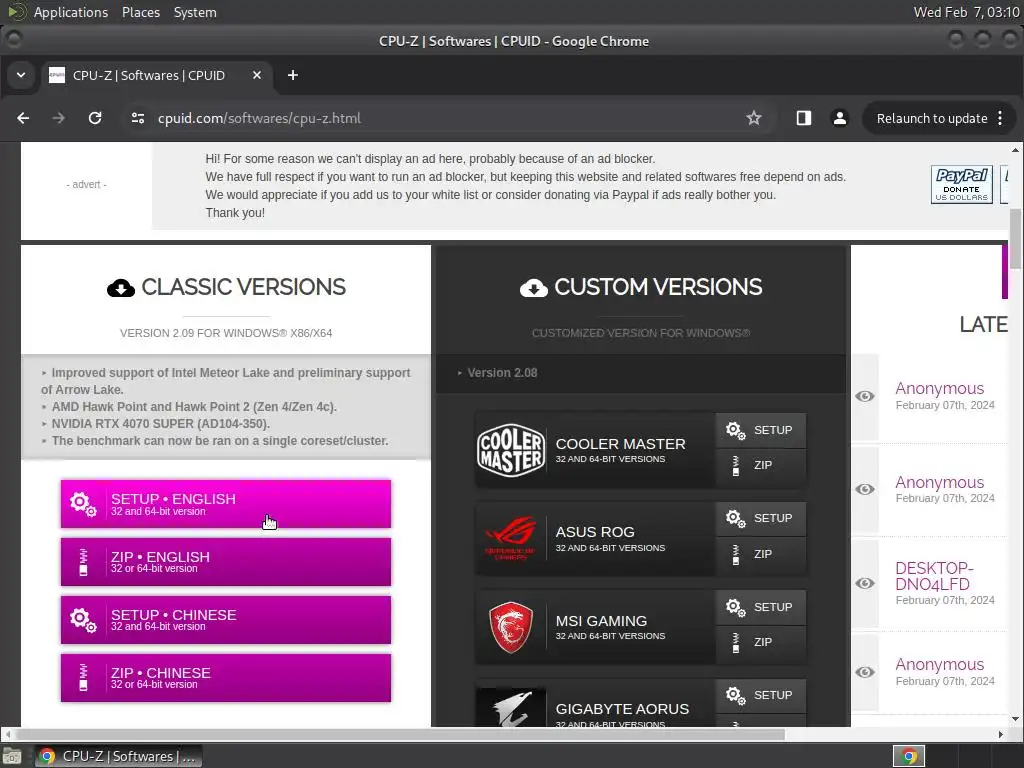Click the show desktop icon in bottom panel
Image resolution: width=1024 pixels, height=768 pixels.
click(12, 756)
